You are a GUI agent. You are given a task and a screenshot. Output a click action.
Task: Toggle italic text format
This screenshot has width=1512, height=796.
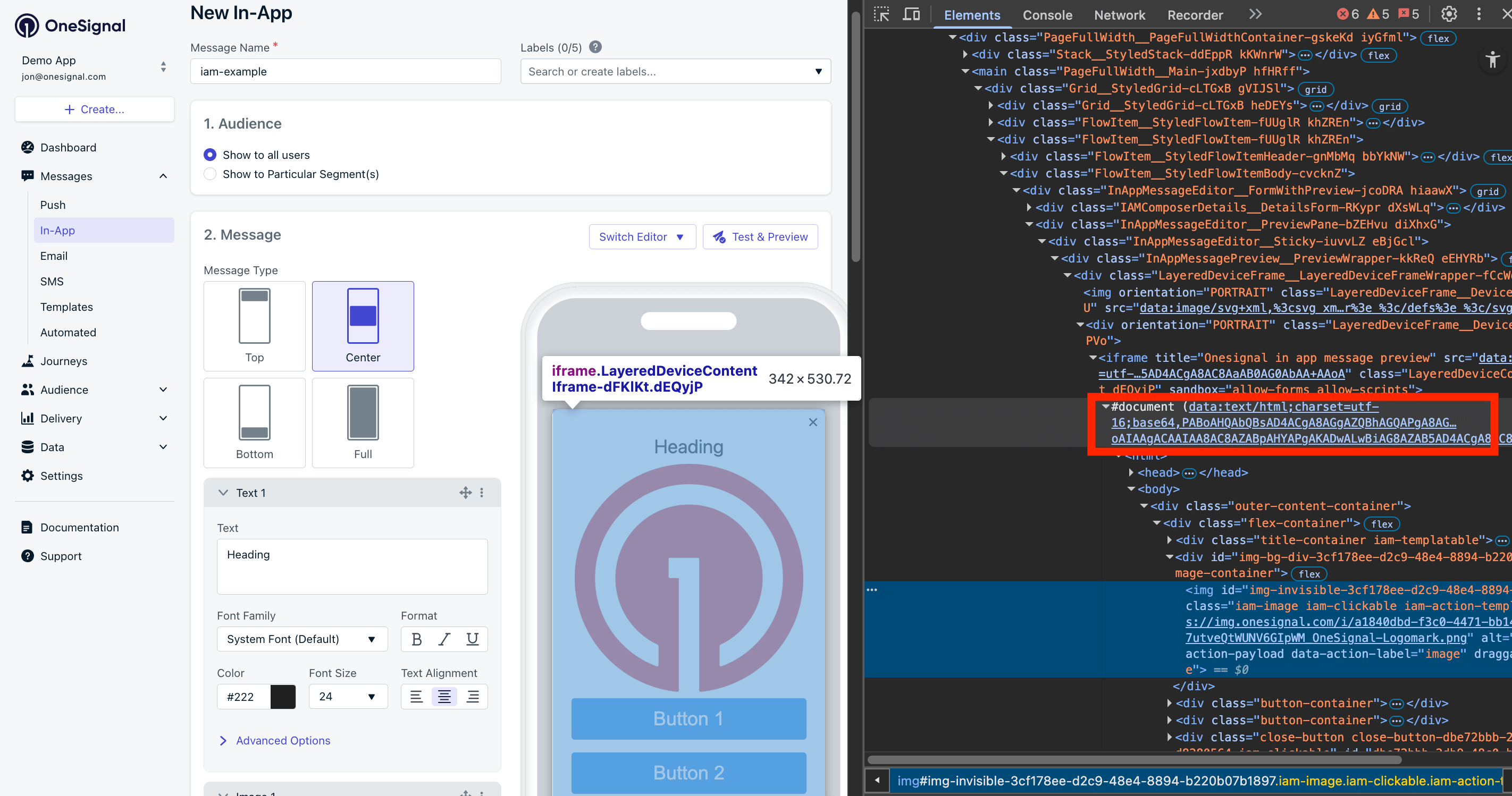click(444, 639)
